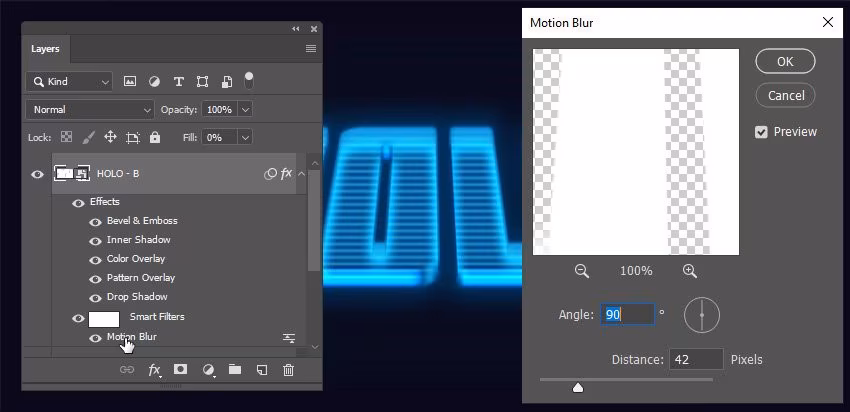Filter layers by adjustment layer icon
The width and height of the screenshot is (850, 412).
pos(154,82)
